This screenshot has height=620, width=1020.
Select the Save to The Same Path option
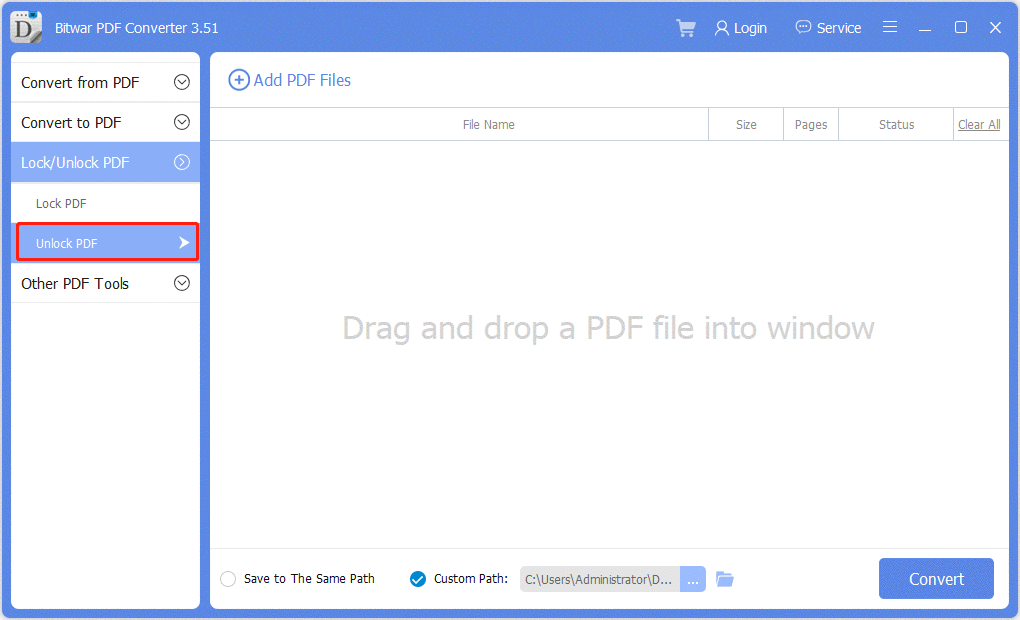click(x=228, y=578)
